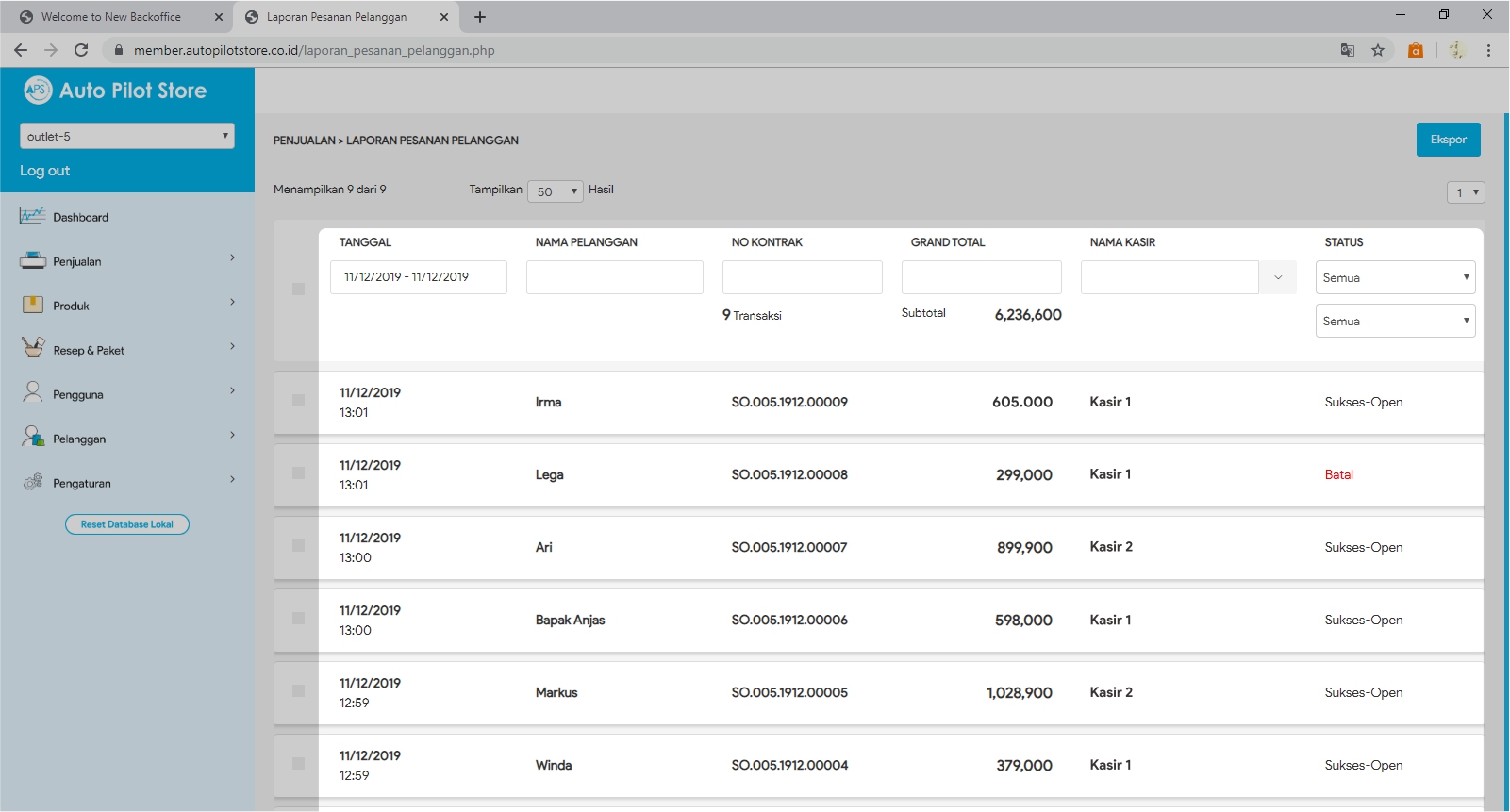Click the Penjualan cash register icon

coord(32,260)
